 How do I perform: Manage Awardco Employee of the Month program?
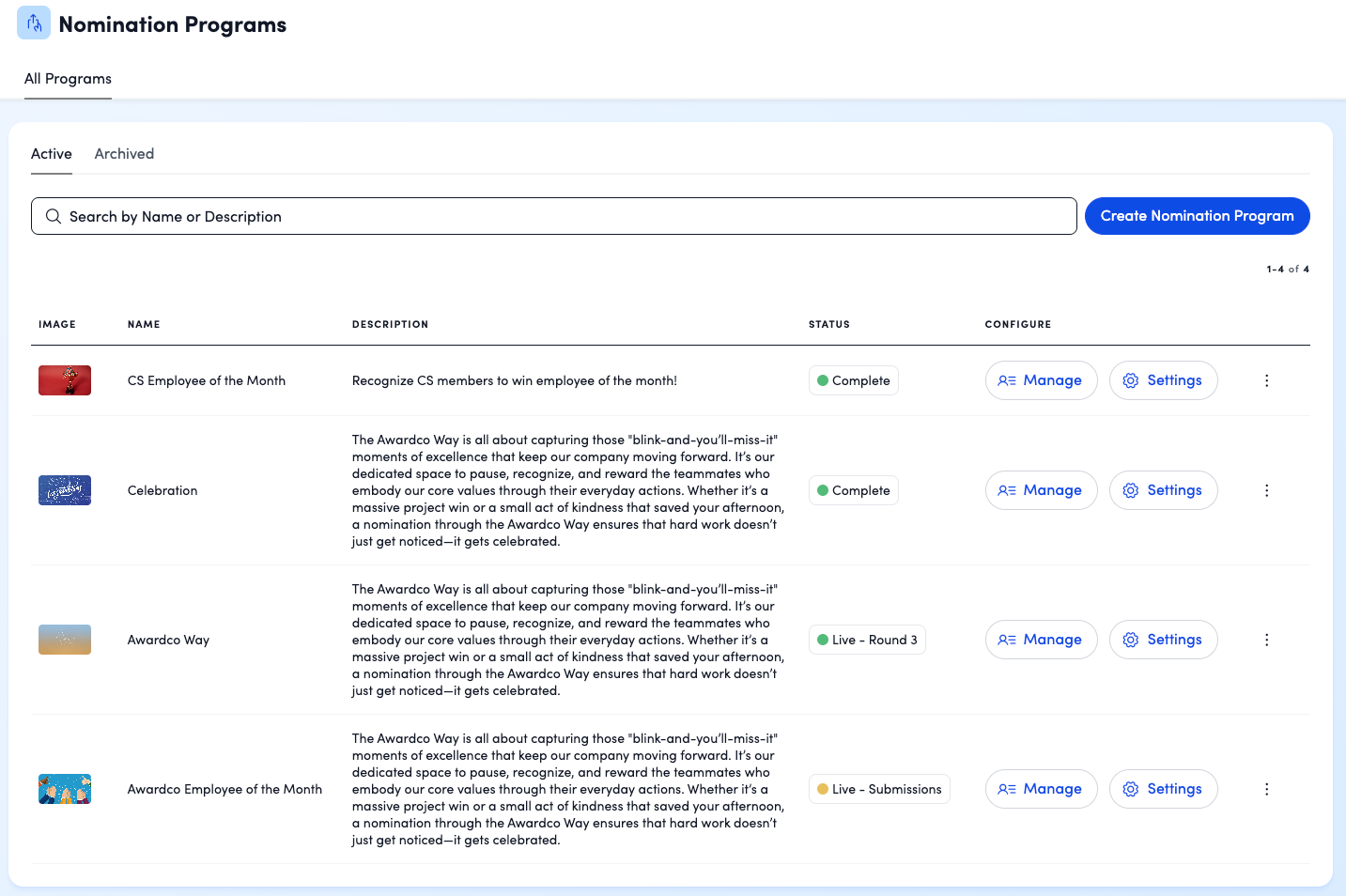pos(1041,789)
